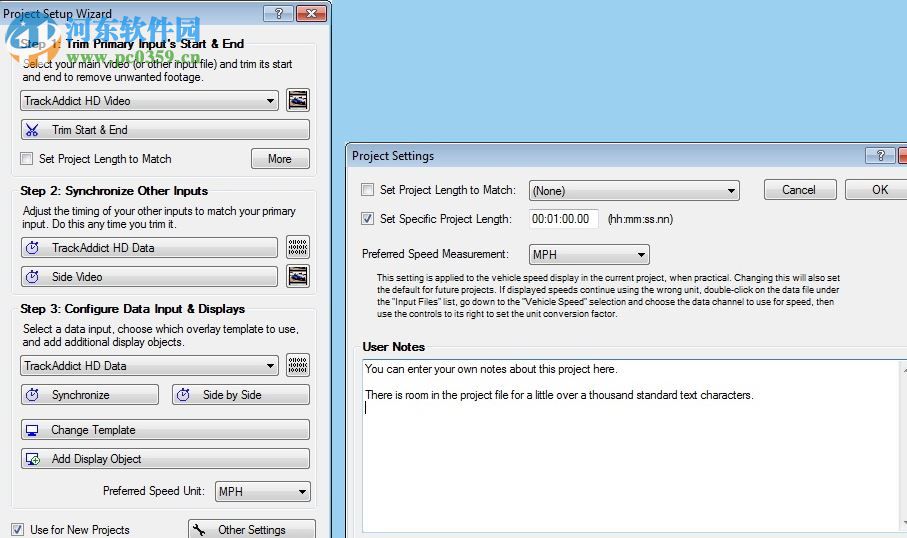Click the Synchronize button in Step 3
Screen dimensions: 907x538
click(90, 395)
